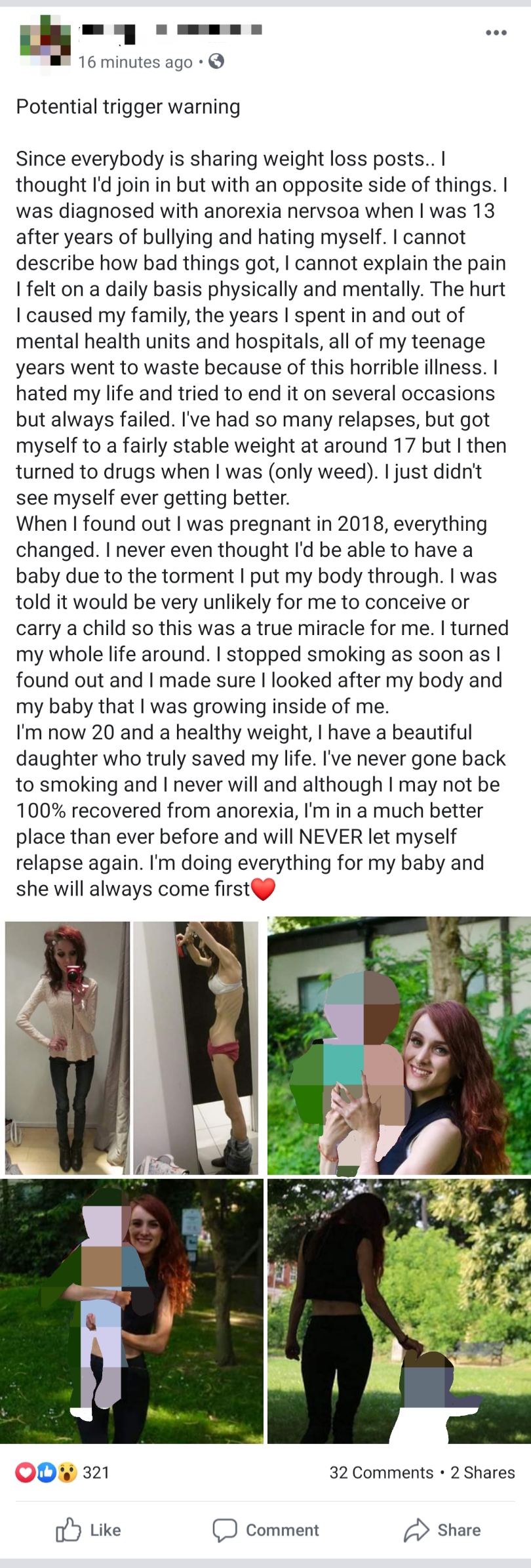Open the silhouette walking in park photo
Image resolution: width=531 pixels, height=1568 pixels.
(x=399, y=1311)
